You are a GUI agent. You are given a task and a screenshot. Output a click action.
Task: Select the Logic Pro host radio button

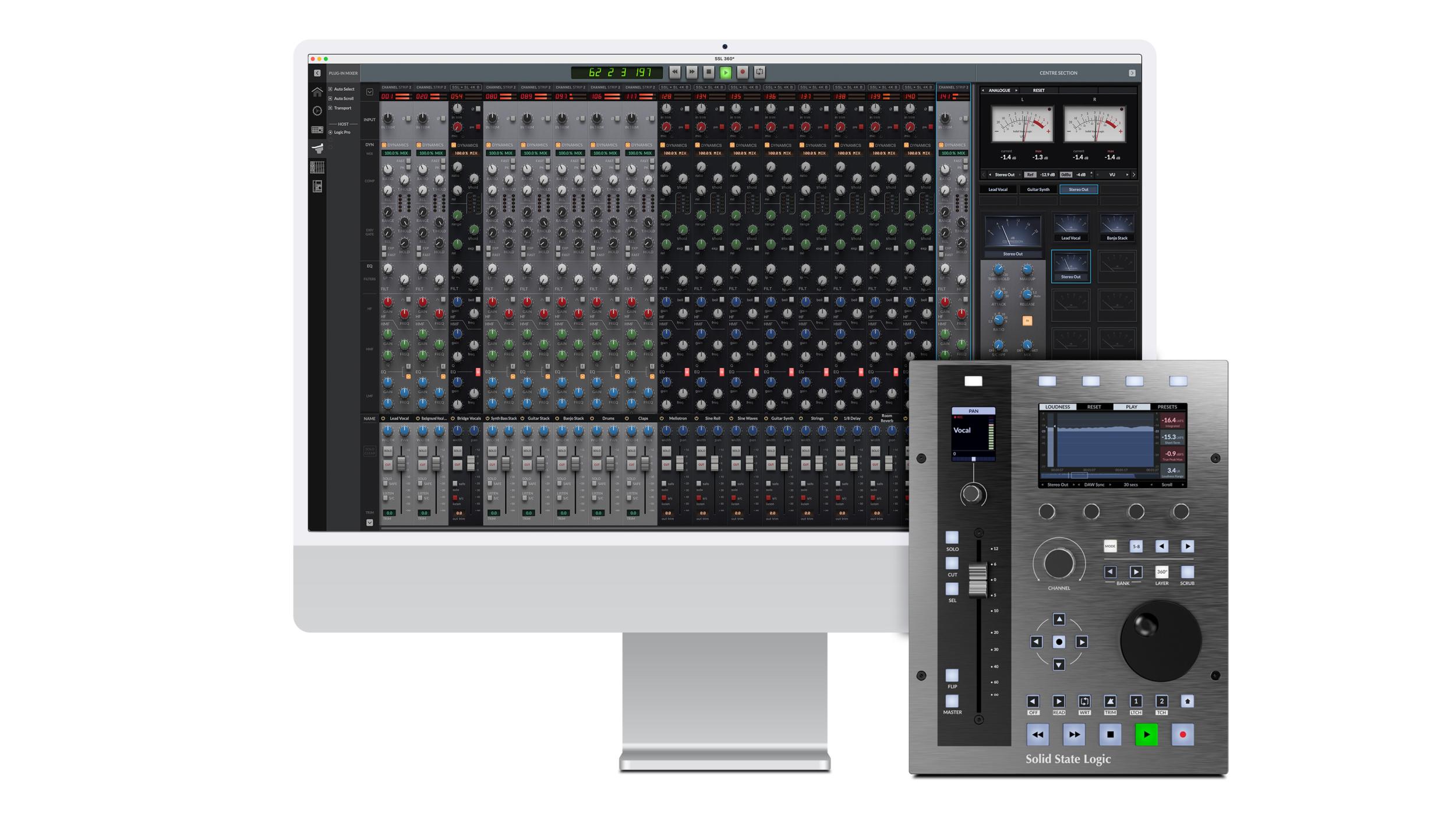click(x=330, y=133)
